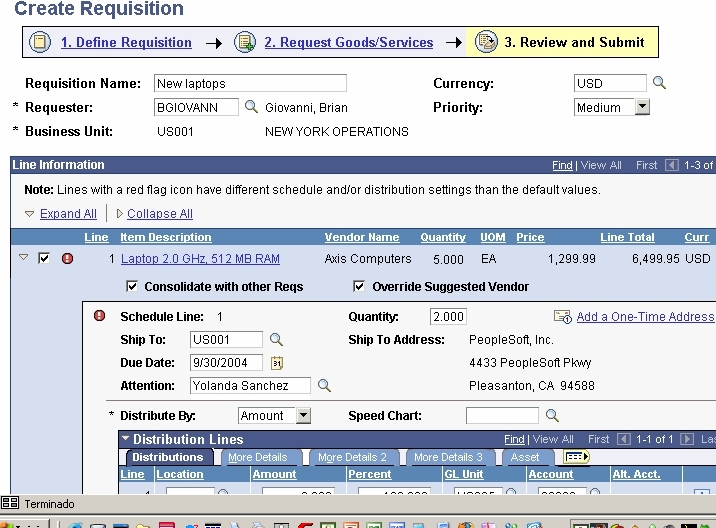716x528 pixels.
Task: Click in the Schedule Quantity field
Action: click(x=448, y=316)
